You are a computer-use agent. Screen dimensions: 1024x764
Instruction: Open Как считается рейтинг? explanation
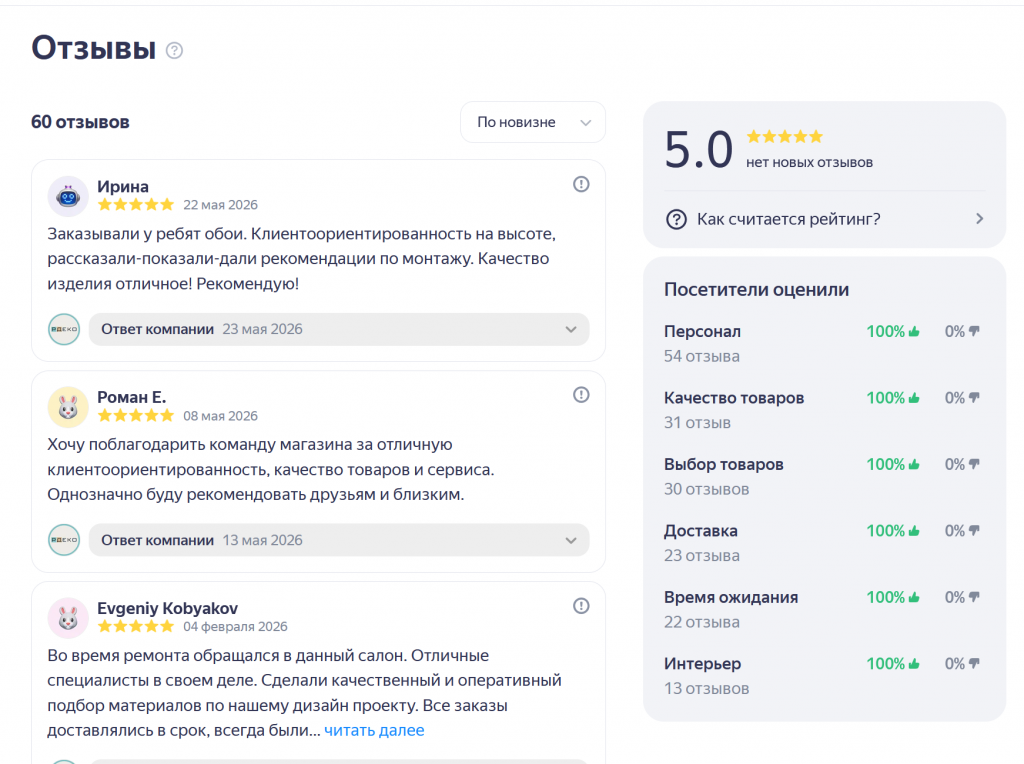(824, 219)
